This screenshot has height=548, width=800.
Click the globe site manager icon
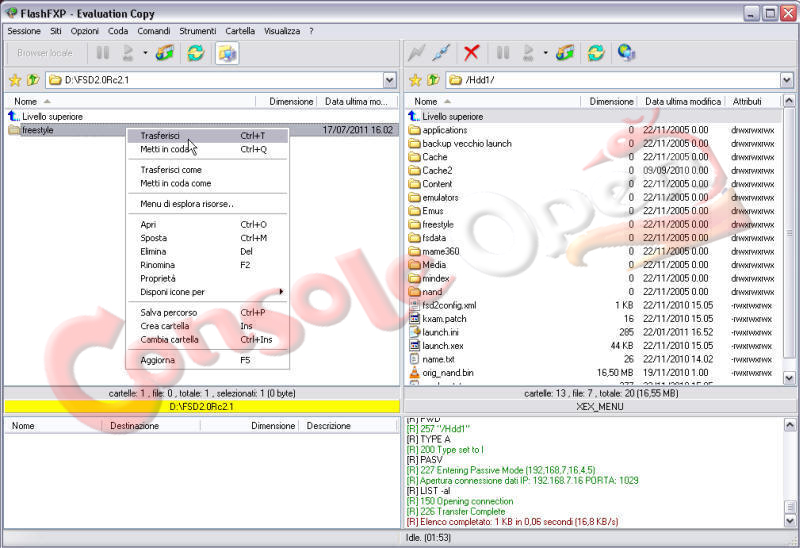pos(626,53)
